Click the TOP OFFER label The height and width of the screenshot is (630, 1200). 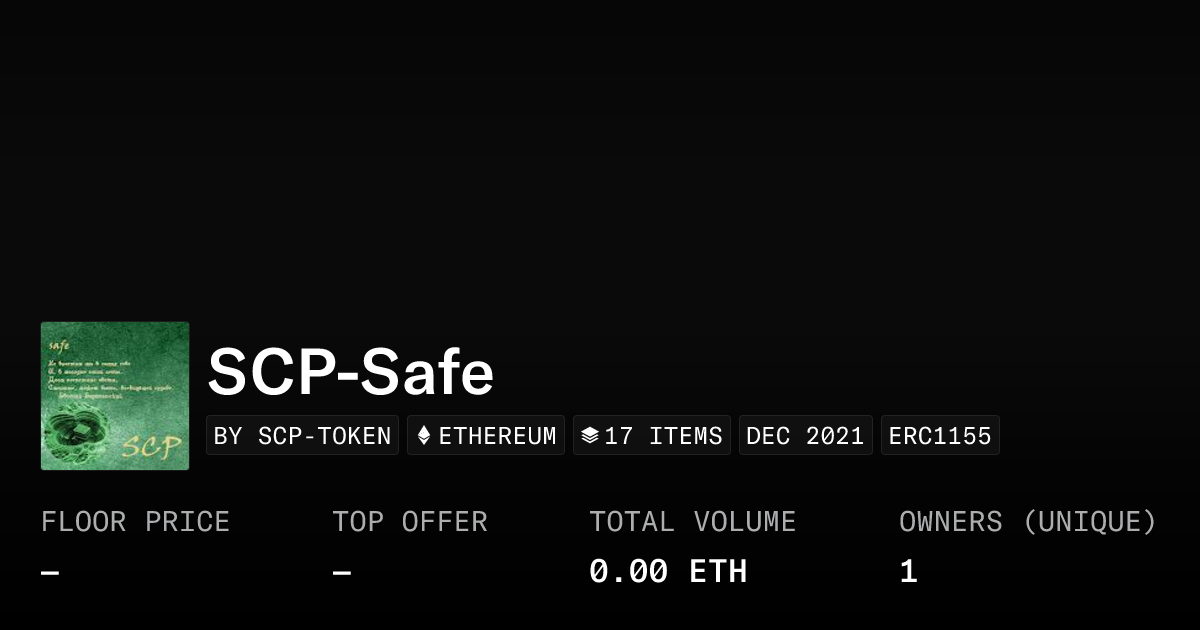410,522
